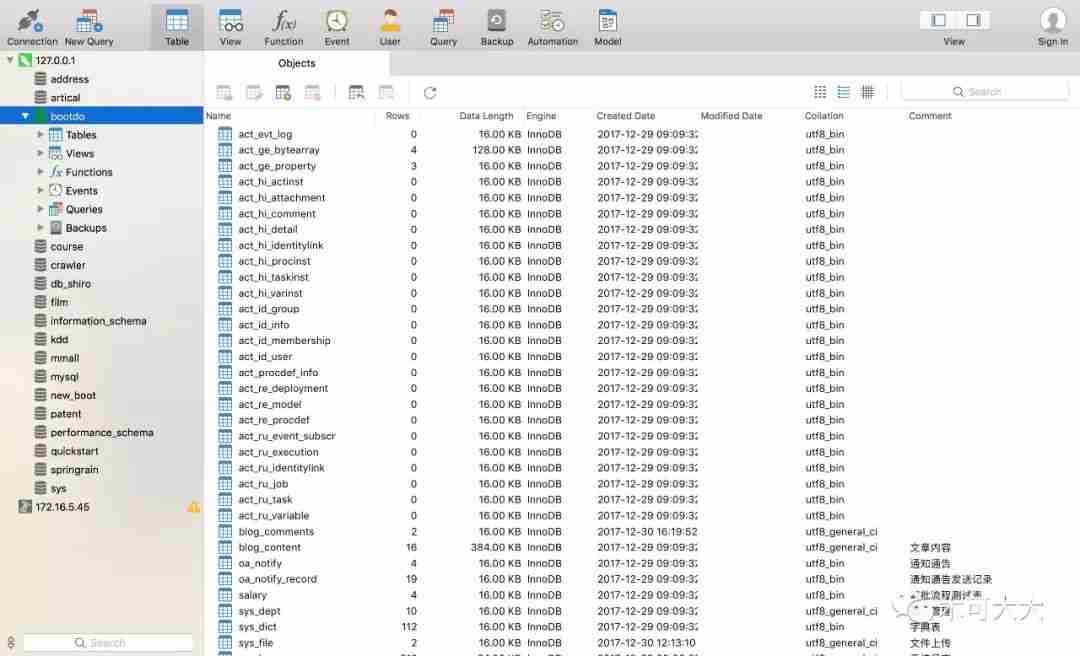
Task: Click the objects Search field
Action: [x=985, y=92]
